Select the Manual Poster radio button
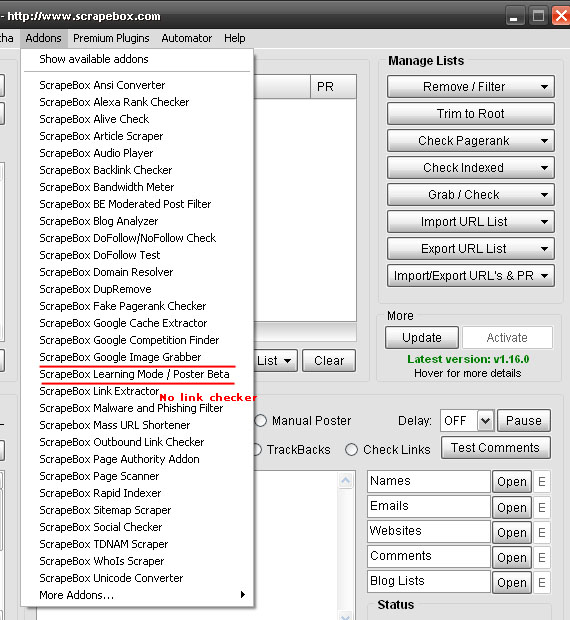 pos(260,421)
